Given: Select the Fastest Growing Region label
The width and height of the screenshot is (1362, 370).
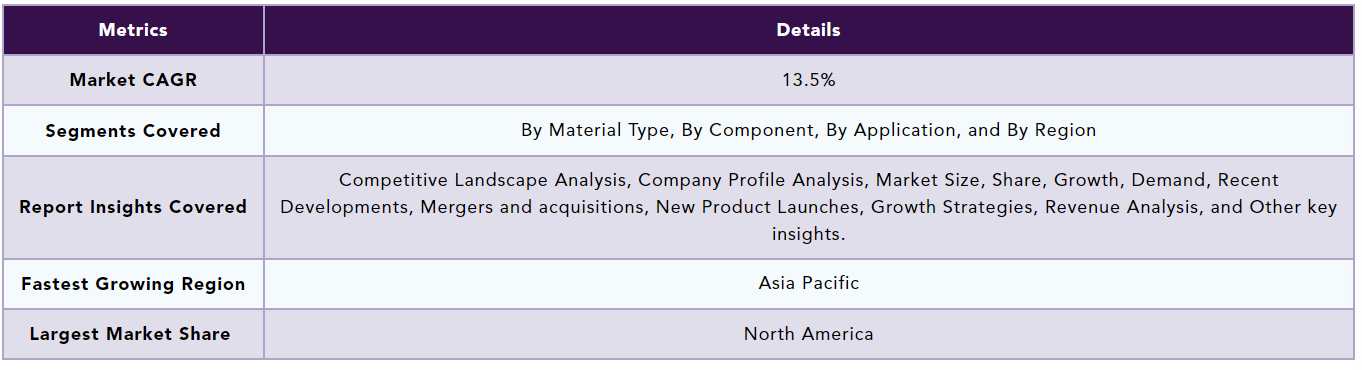Looking at the screenshot, I should (133, 284).
